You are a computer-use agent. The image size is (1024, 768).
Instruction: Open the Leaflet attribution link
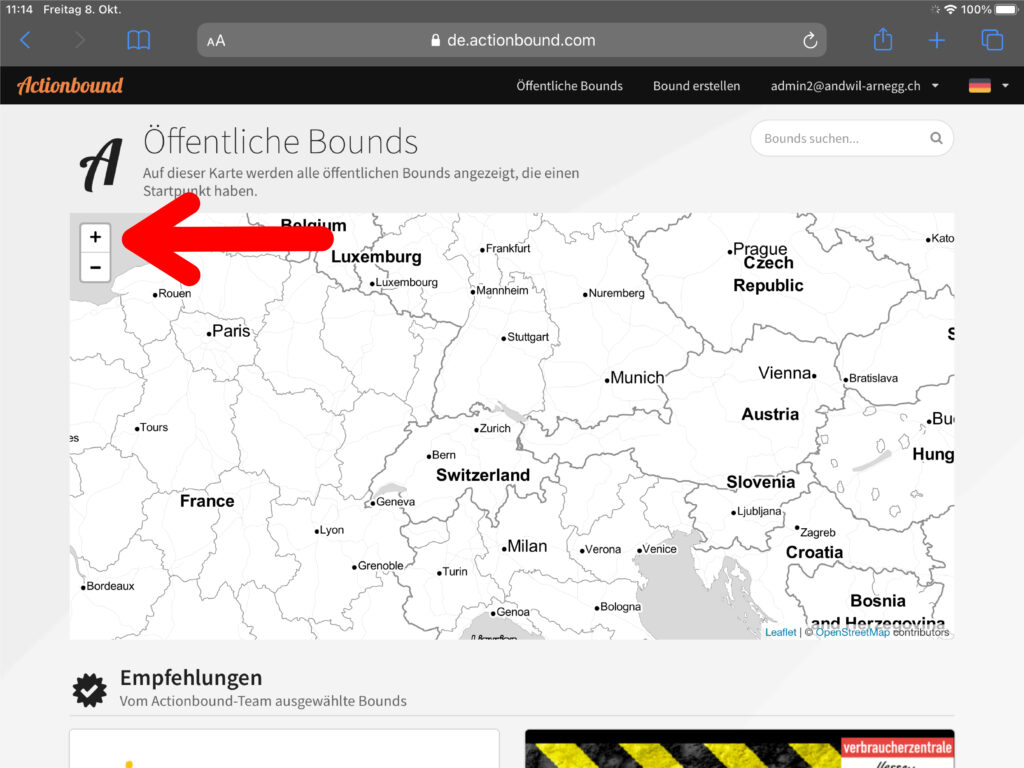pyautogui.click(x=780, y=632)
